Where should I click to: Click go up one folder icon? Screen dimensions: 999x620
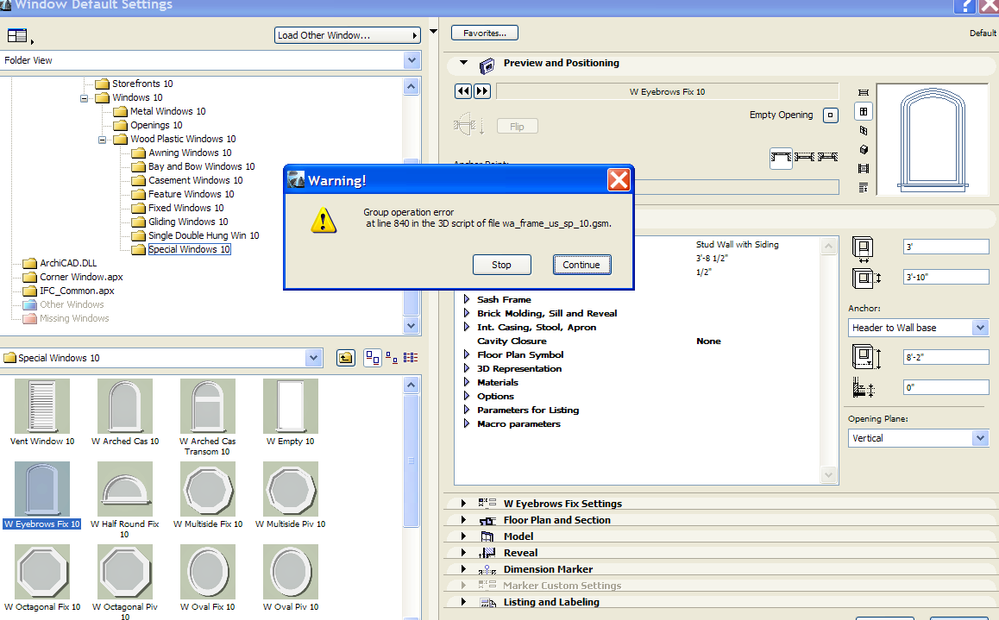[346, 358]
